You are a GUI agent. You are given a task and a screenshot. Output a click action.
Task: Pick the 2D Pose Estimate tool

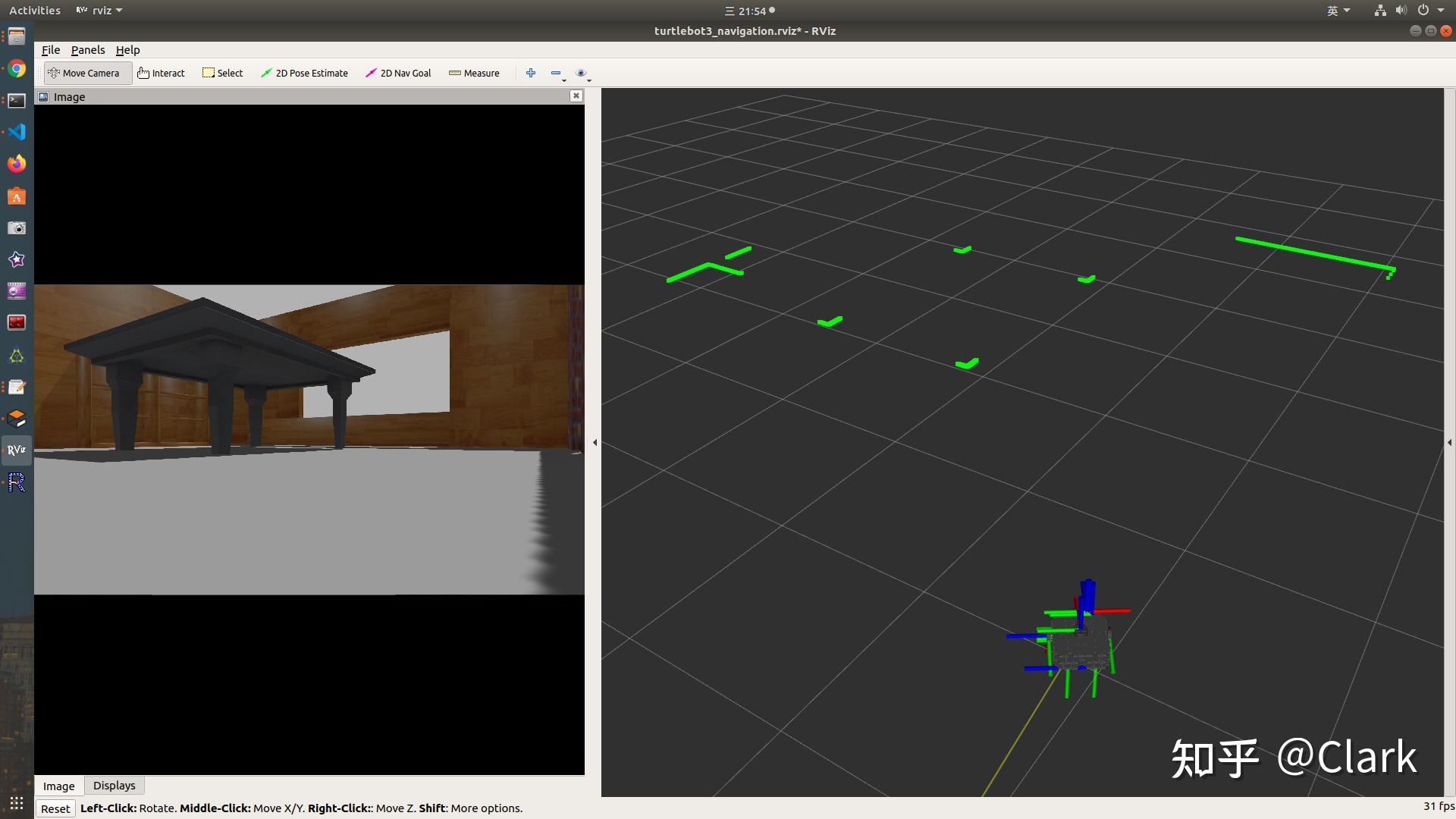(x=304, y=73)
